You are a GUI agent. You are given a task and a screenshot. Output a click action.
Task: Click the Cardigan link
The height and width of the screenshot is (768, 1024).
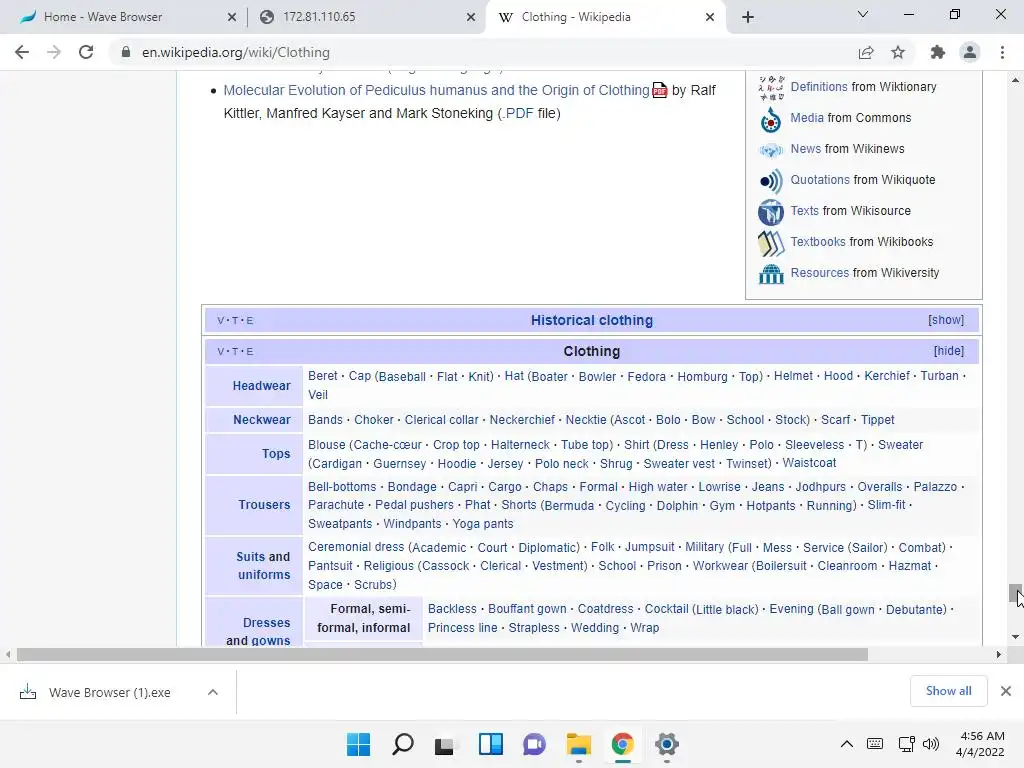336,464
